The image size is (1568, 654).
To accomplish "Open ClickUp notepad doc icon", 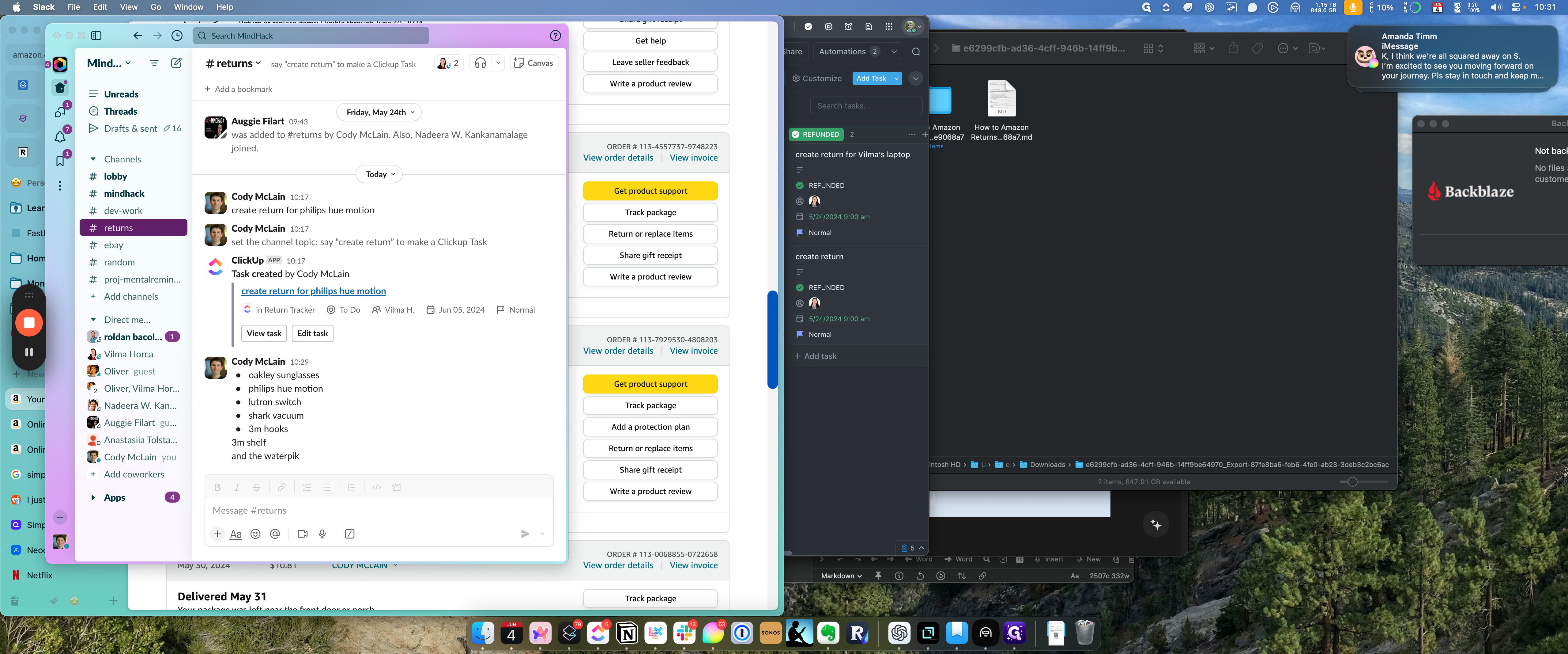I will click(869, 27).
